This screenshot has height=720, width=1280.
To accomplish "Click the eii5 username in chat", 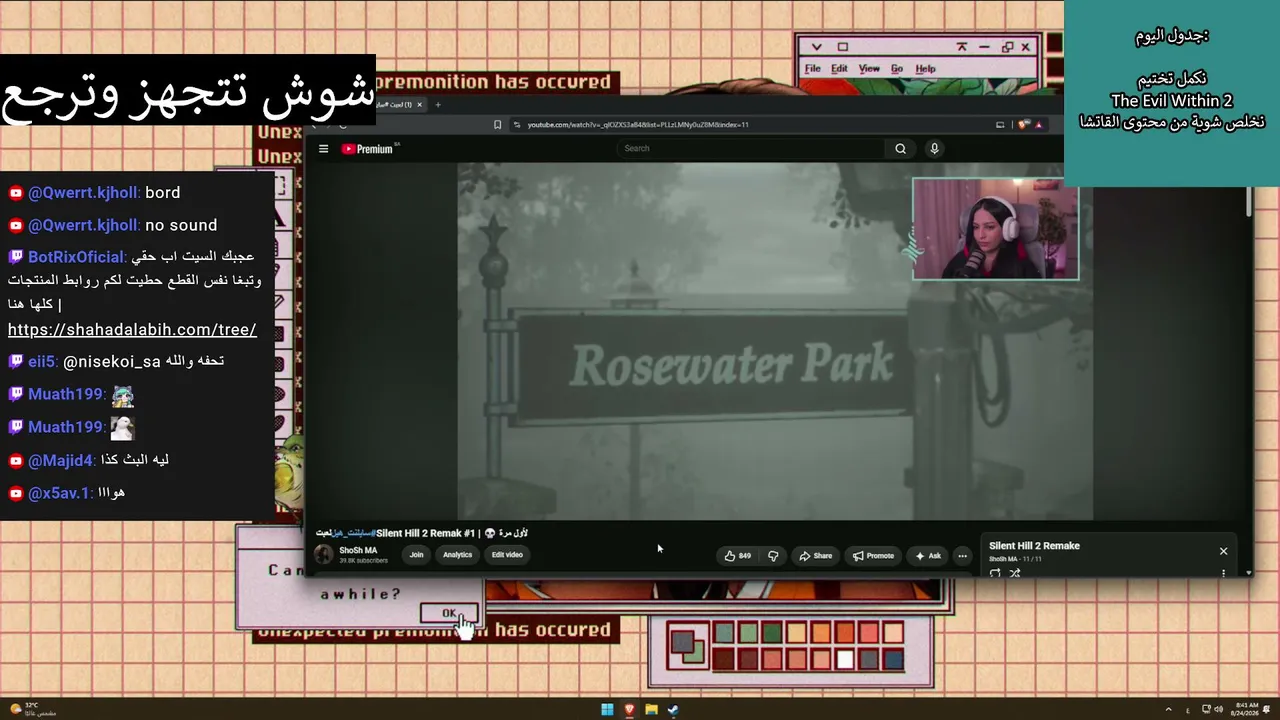I will (41, 361).
